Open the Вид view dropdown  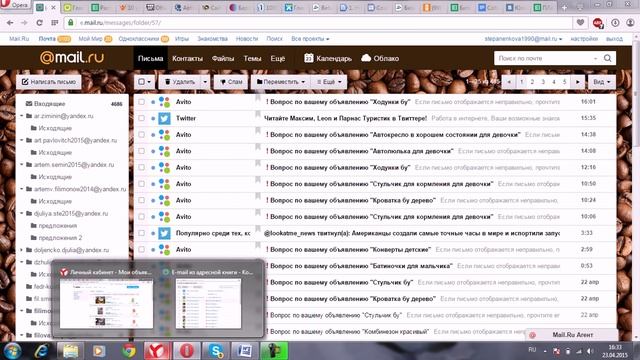click(x=602, y=82)
